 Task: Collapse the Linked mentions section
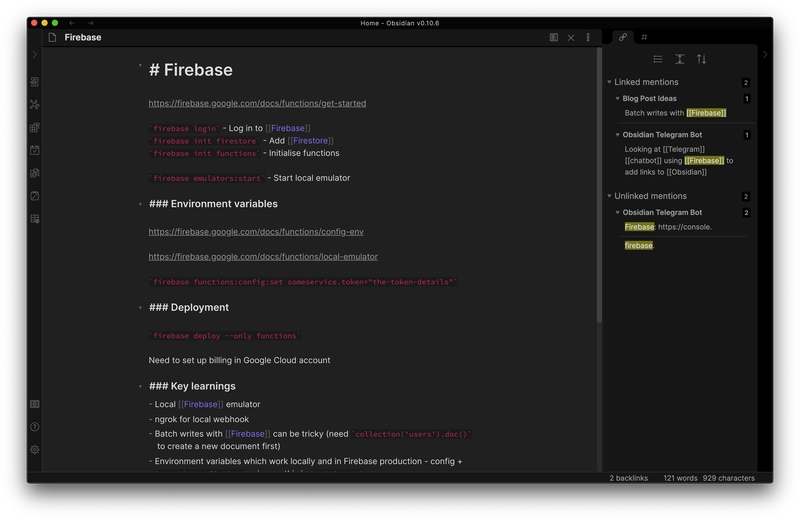click(x=609, y=82)
